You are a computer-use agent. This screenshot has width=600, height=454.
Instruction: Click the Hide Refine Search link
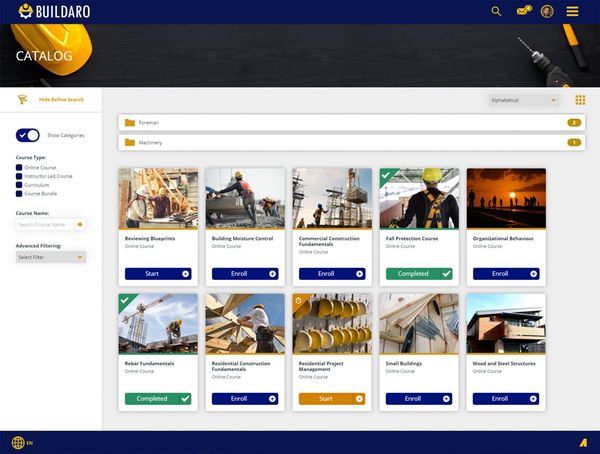[x=61, y=100]
